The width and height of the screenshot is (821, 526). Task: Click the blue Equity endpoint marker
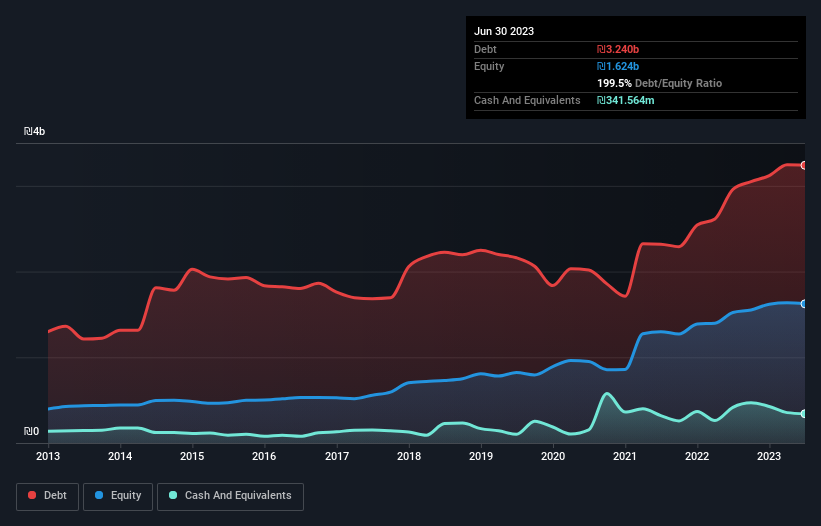[x=804, y=304]
